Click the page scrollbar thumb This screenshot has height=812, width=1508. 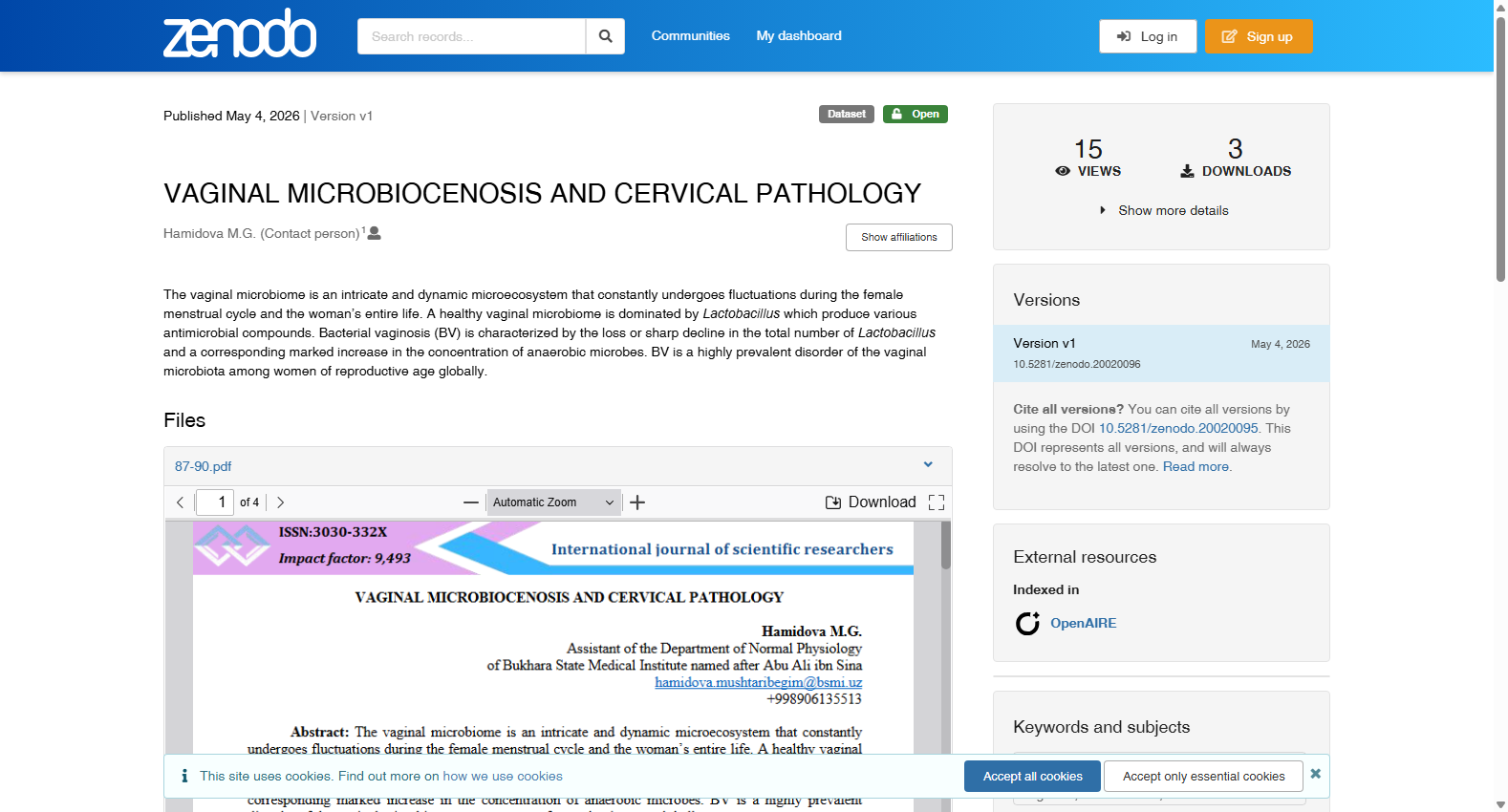click(x=1500, y=148)
